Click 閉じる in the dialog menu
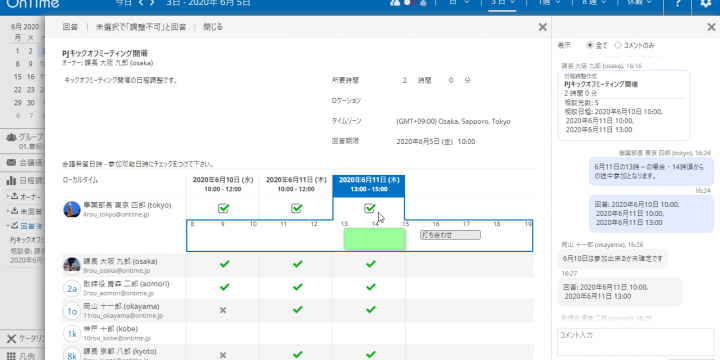Viewport: 720px width, 360px height. [x=213, y=27]
